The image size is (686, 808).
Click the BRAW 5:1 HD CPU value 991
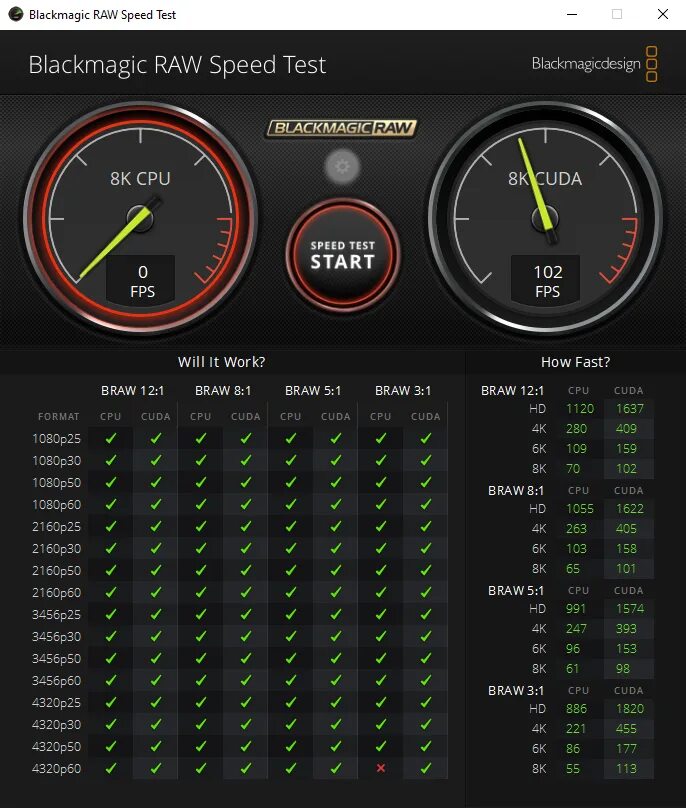576,609
